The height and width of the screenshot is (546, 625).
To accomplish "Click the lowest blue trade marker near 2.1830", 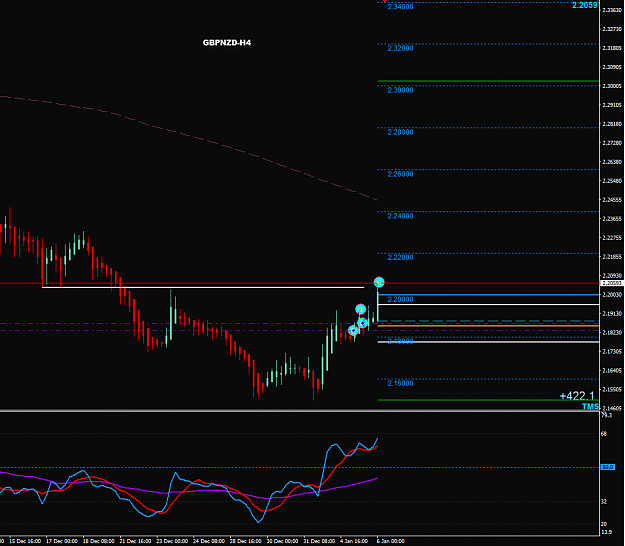I will point(353,330).
